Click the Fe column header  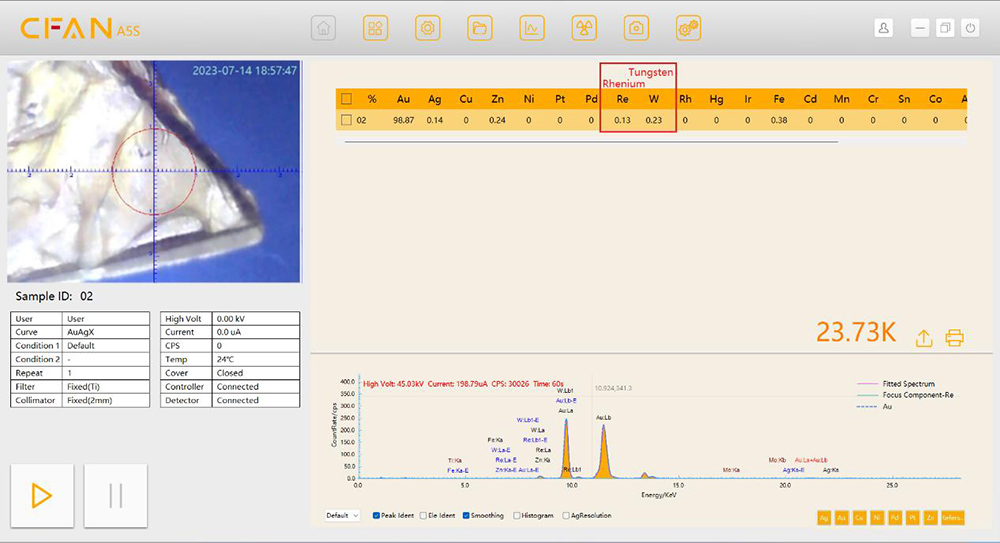779,99
